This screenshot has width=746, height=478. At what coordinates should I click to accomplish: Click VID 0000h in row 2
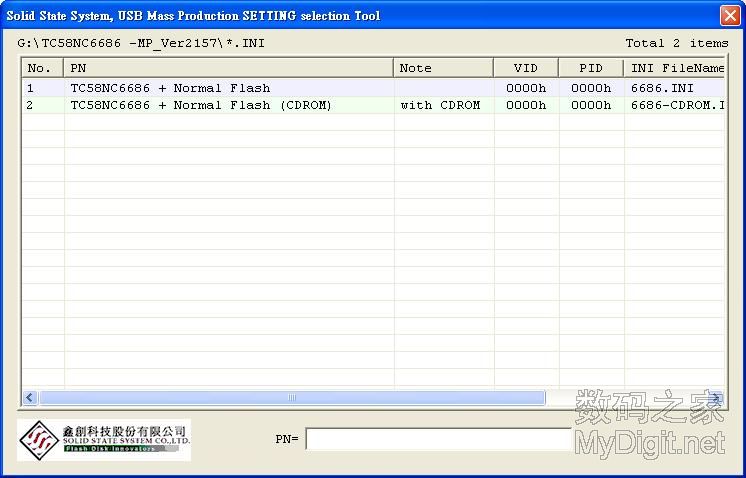point(526,105)
